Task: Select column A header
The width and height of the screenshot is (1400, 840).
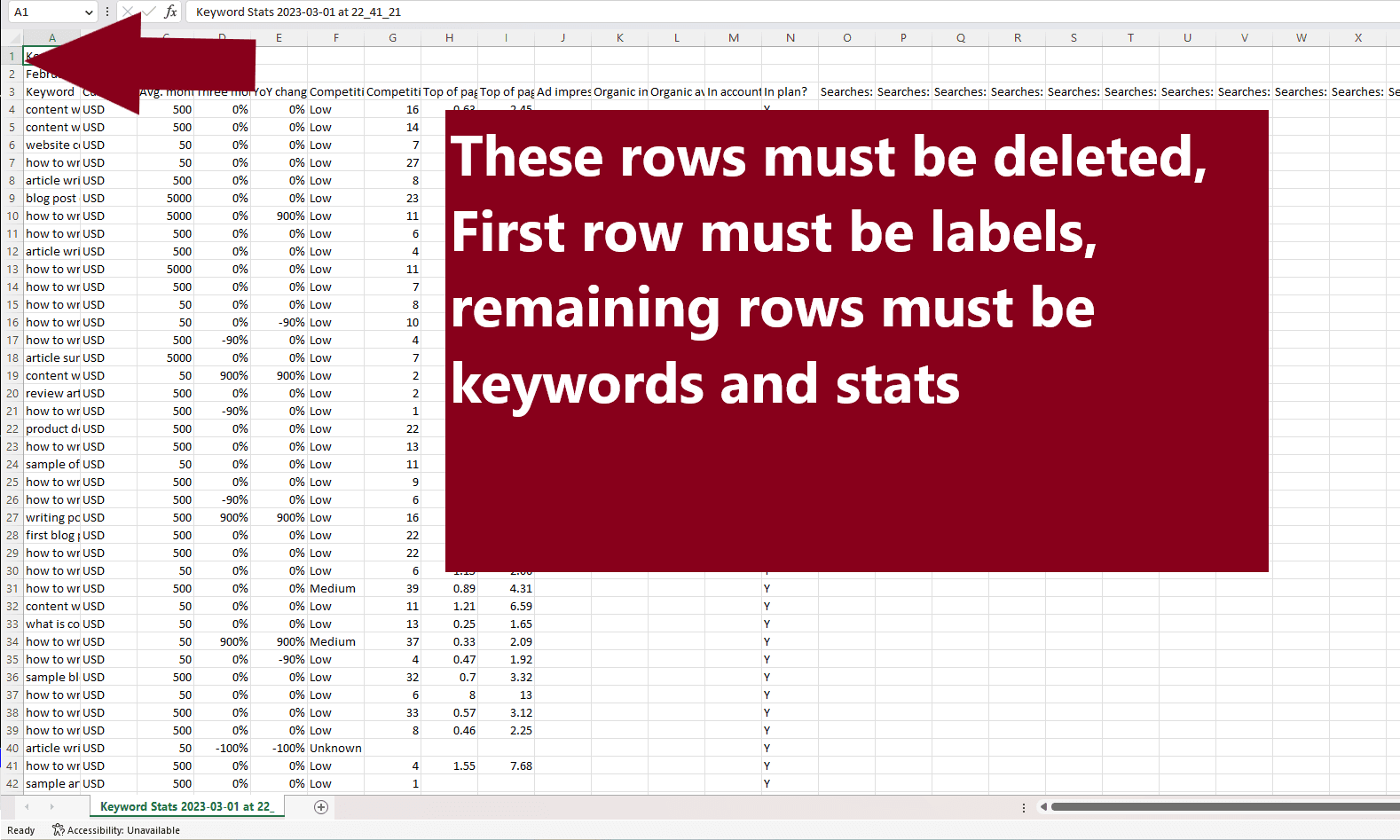Action: [x=52, y=37]
